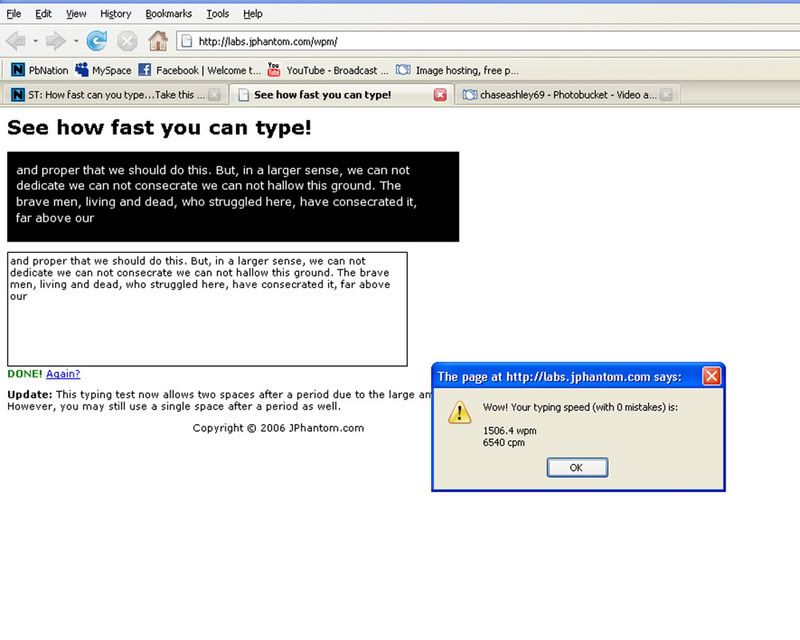The image size is (800, 640).
Task: Click the Again? link
Action: pyautogui.click(x=63, y=374)
